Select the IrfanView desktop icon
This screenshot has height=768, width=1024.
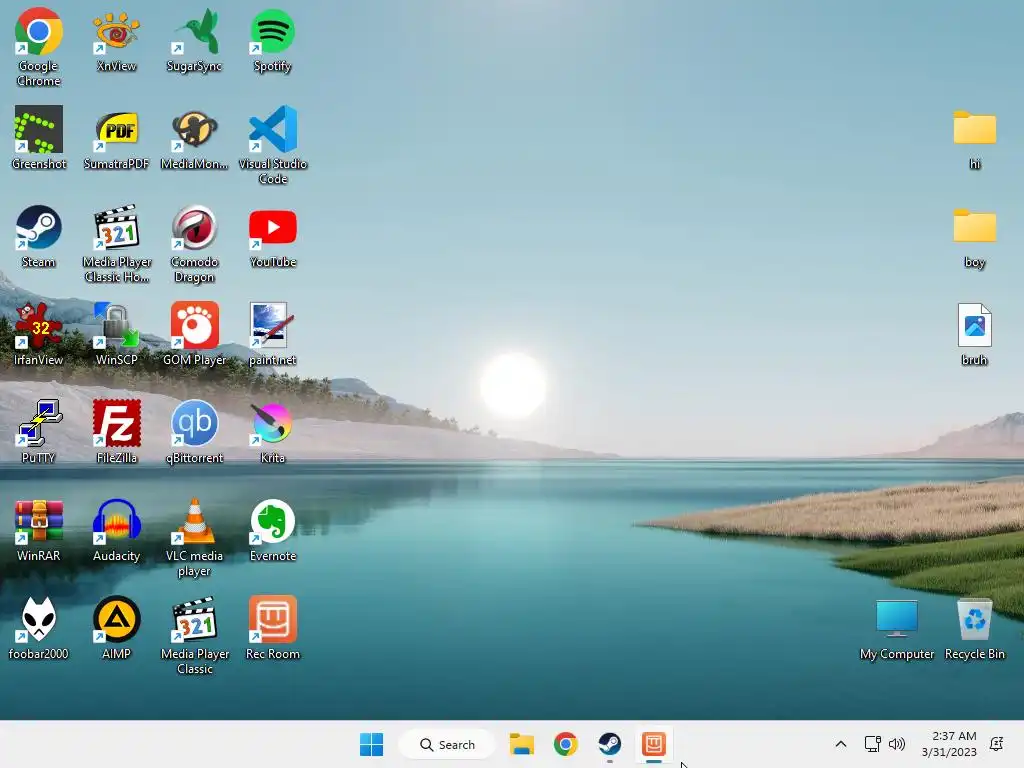click(x=39, y=334)
